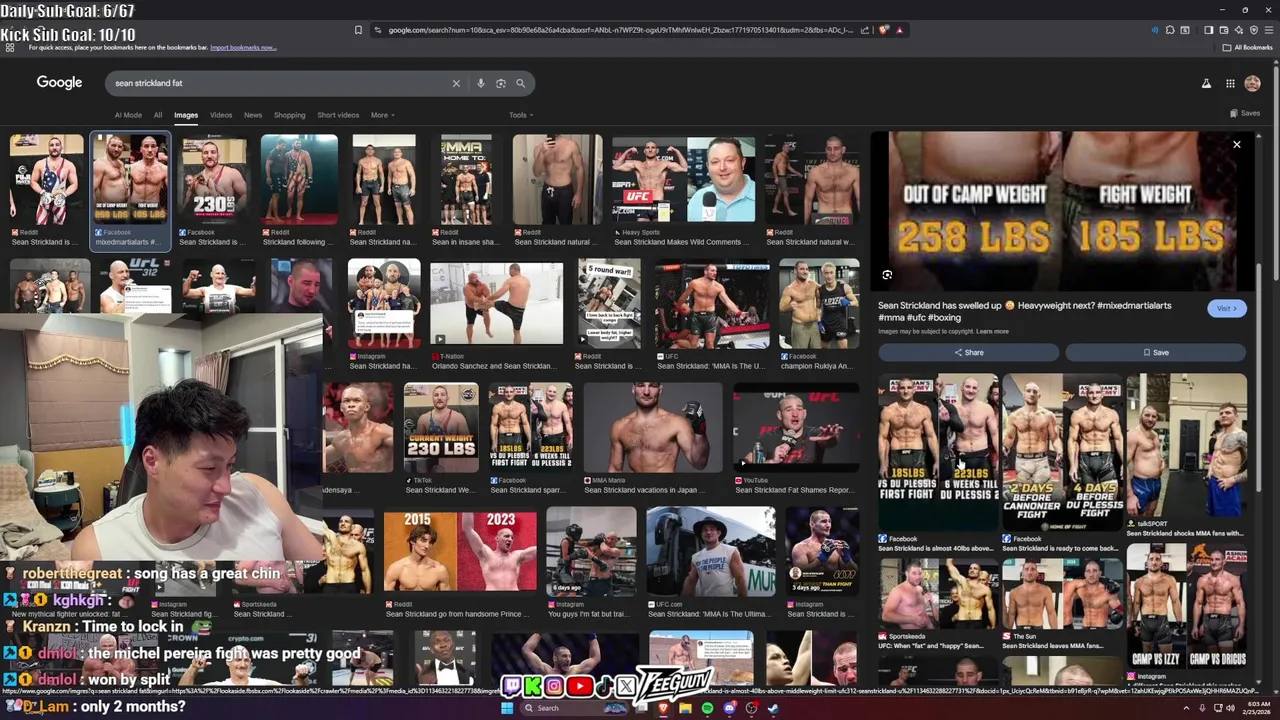This screenshot has width=1280, height=720.
Task: Clear the Google search box text
Action: [456, 83]
